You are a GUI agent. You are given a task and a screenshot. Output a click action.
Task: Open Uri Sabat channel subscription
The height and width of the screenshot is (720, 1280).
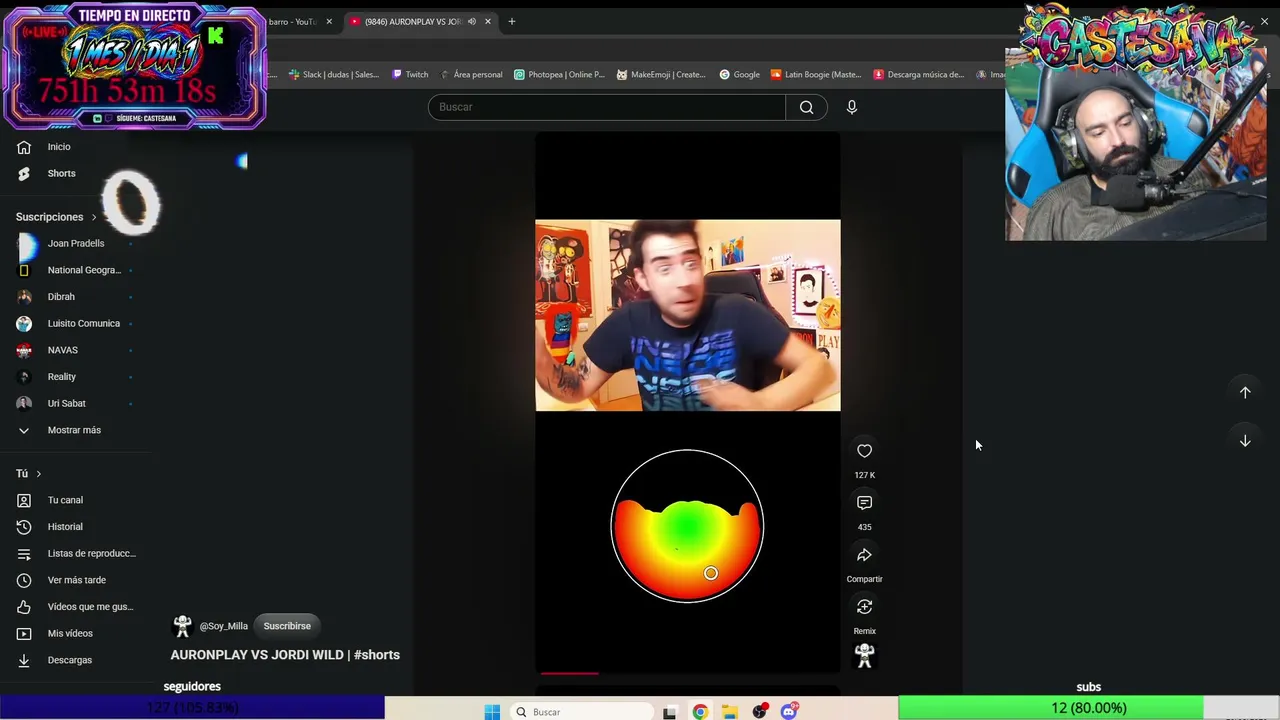point(76,403)
